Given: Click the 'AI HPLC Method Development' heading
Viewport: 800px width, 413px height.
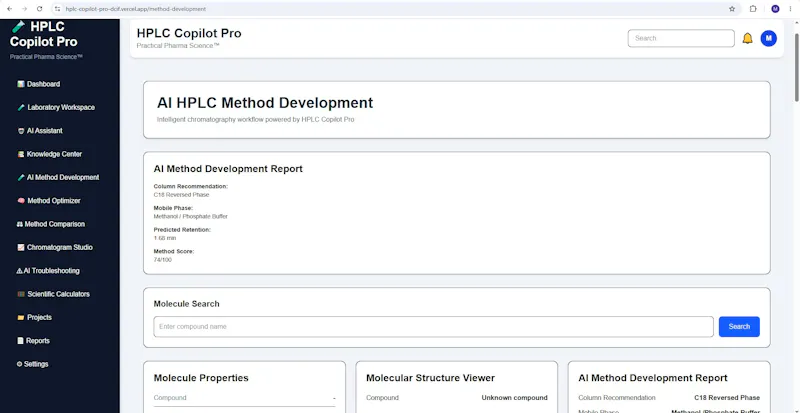Looking at the screenshot, I should [265, 103].
